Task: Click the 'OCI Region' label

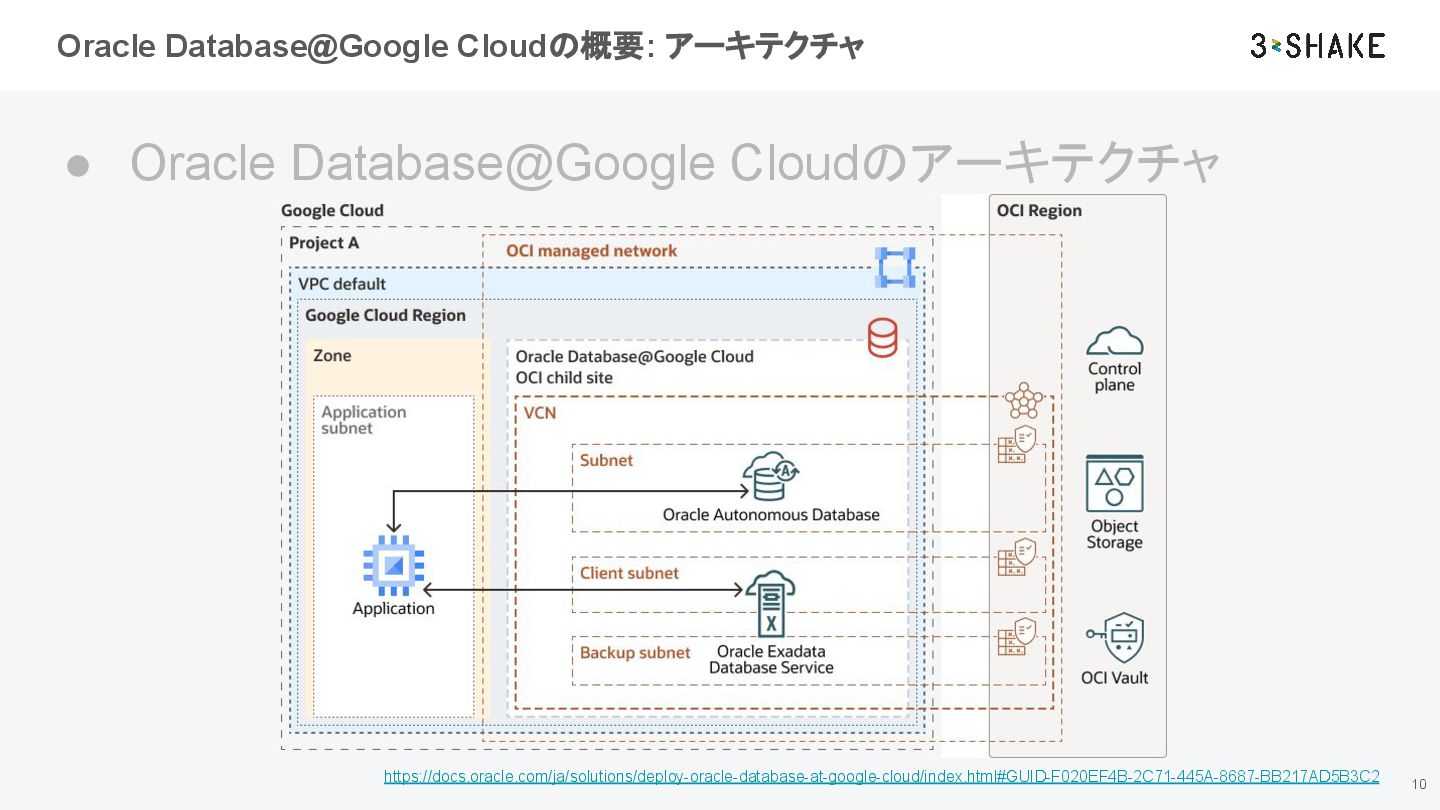Action: [x=1039, y=210]
